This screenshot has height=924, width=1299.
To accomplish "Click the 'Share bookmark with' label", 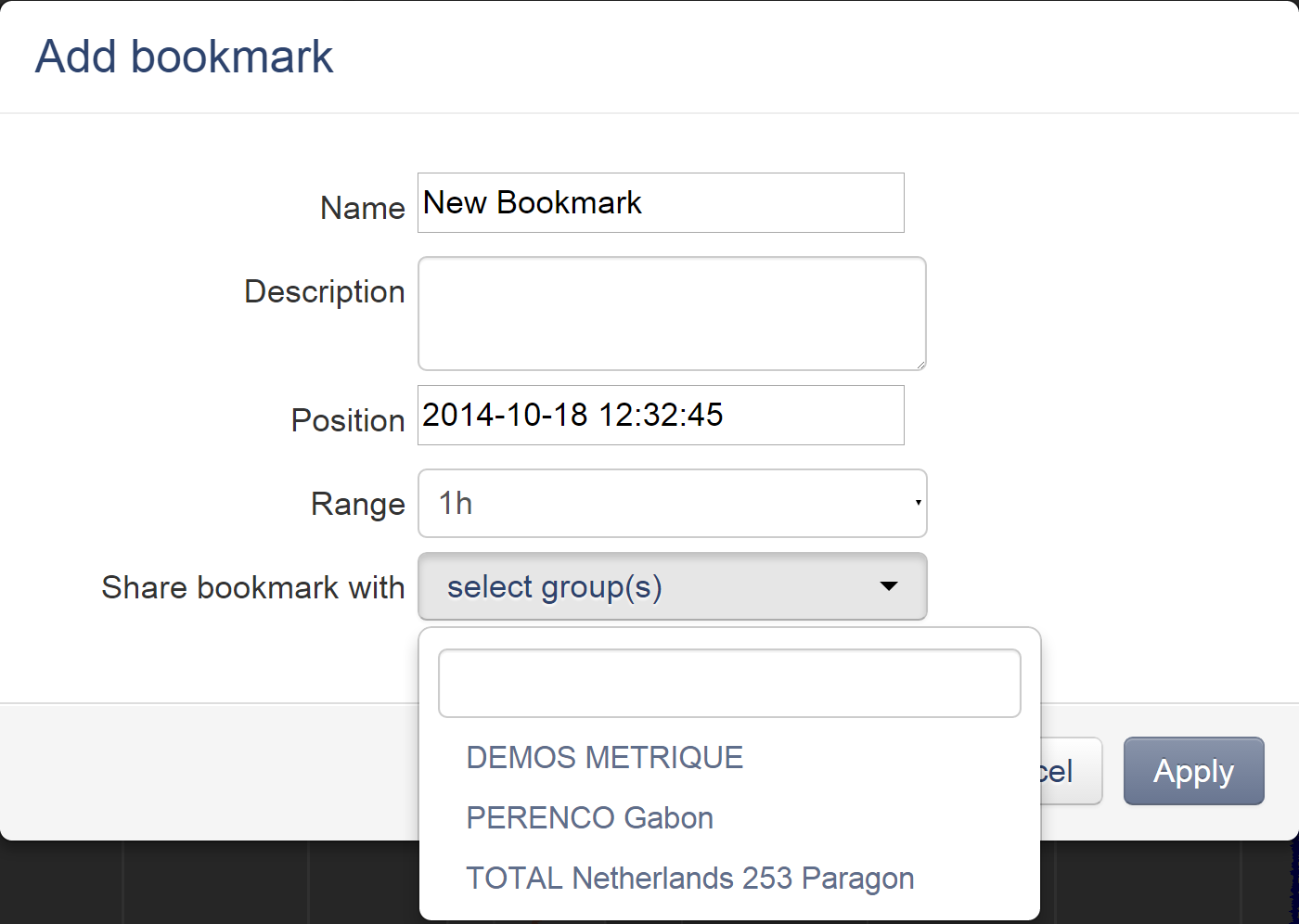I will (253, 586).
